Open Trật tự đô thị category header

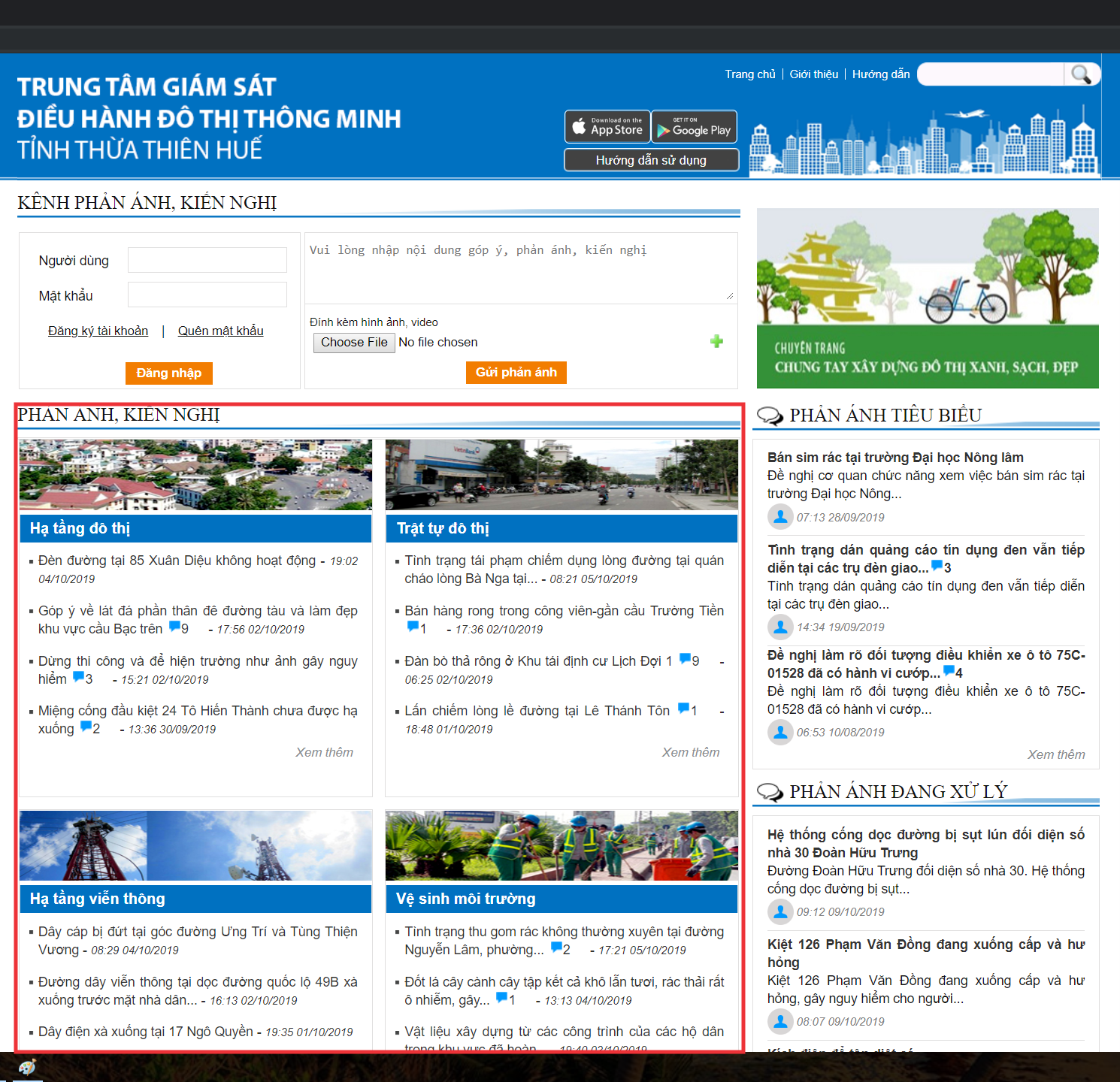click(562, 528)
